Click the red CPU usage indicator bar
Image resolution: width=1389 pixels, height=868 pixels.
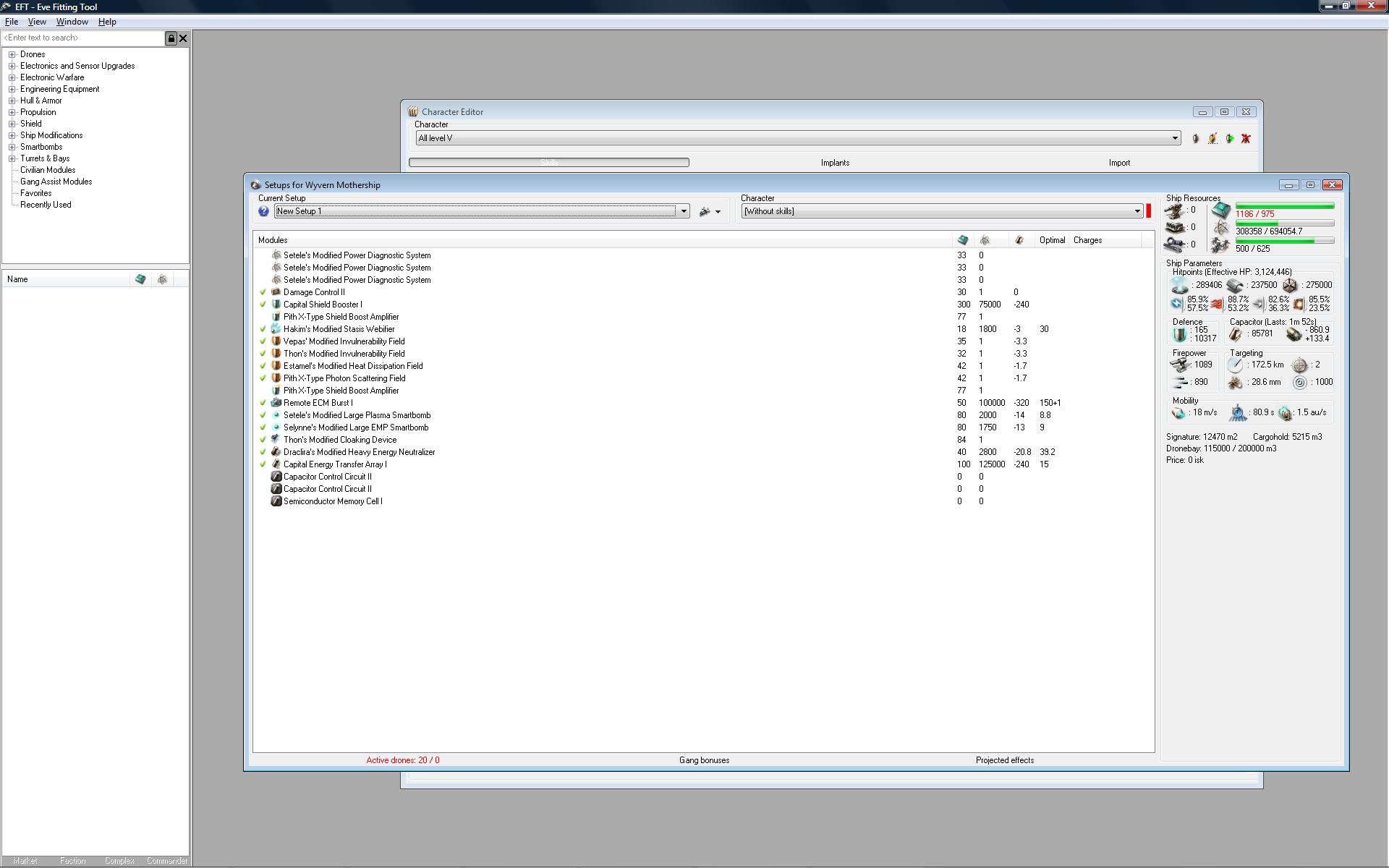point(1147,211)
